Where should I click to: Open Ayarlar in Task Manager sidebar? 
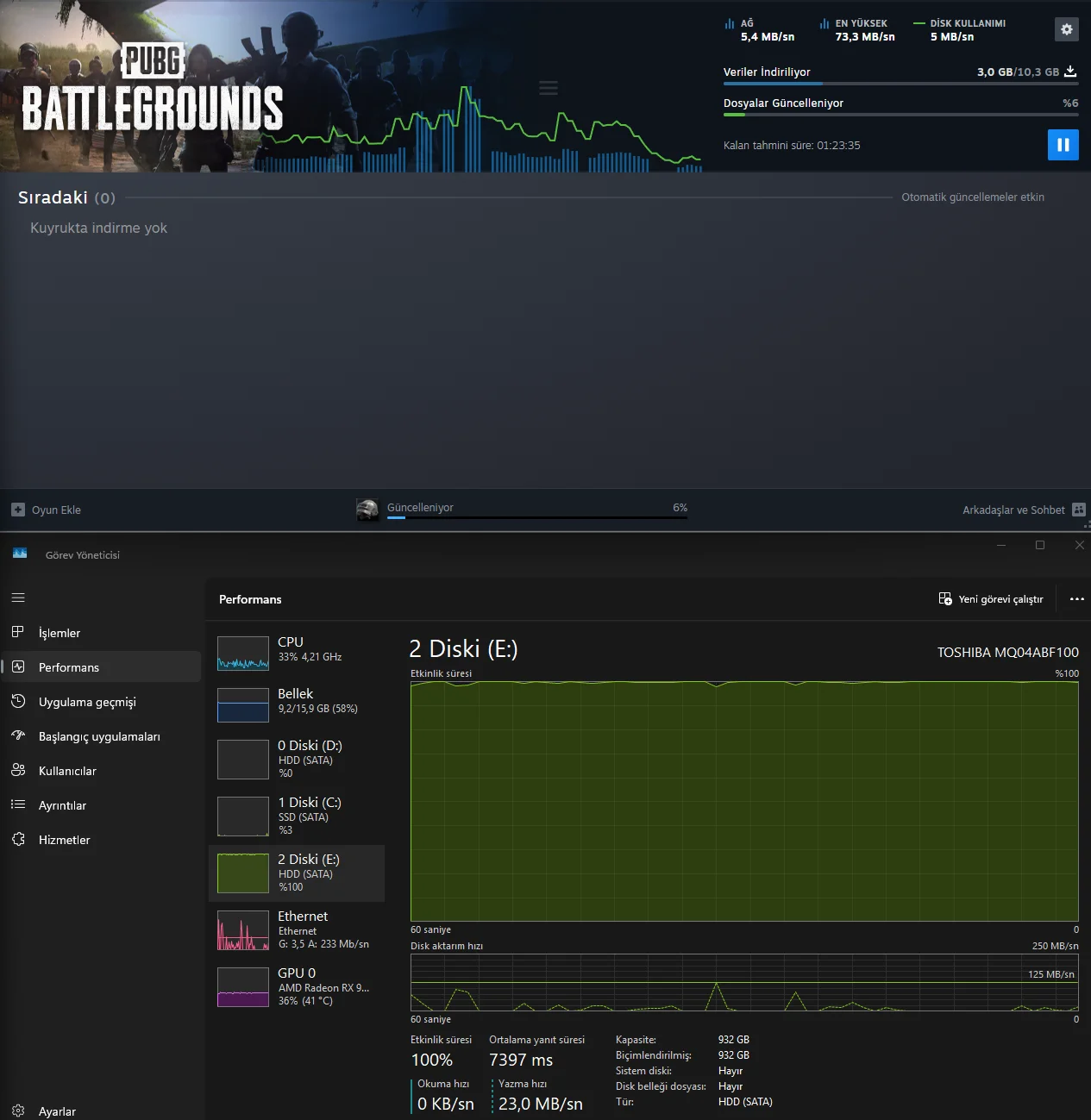[101, 1111]
